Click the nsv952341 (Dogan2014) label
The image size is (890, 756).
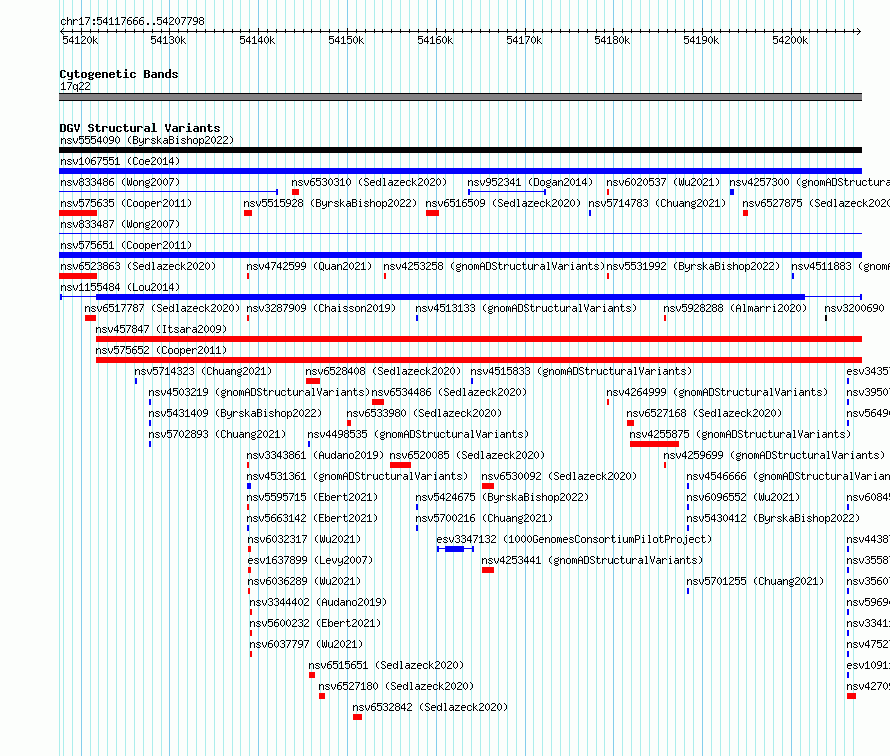[530, 182]
